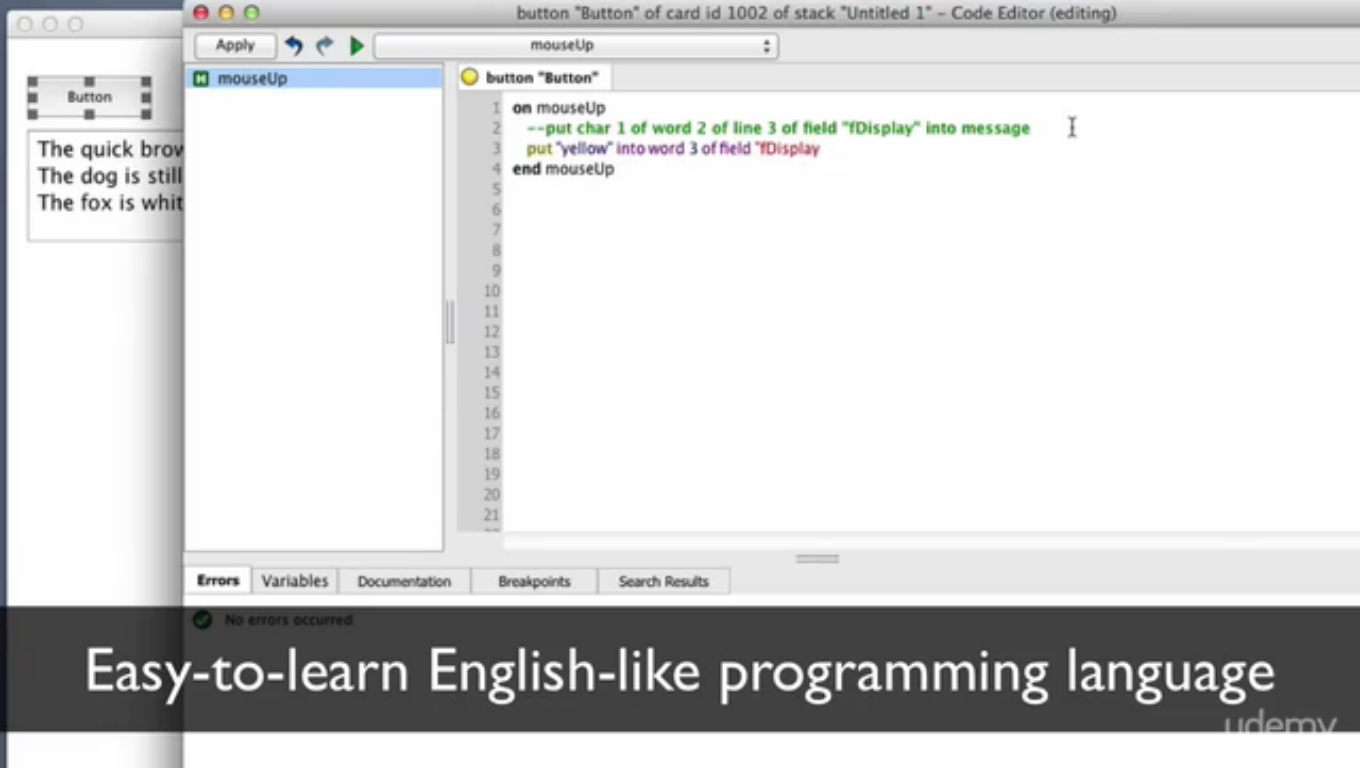Open the Search Results tab
The image size is (1360, 768).
point(663,581)
